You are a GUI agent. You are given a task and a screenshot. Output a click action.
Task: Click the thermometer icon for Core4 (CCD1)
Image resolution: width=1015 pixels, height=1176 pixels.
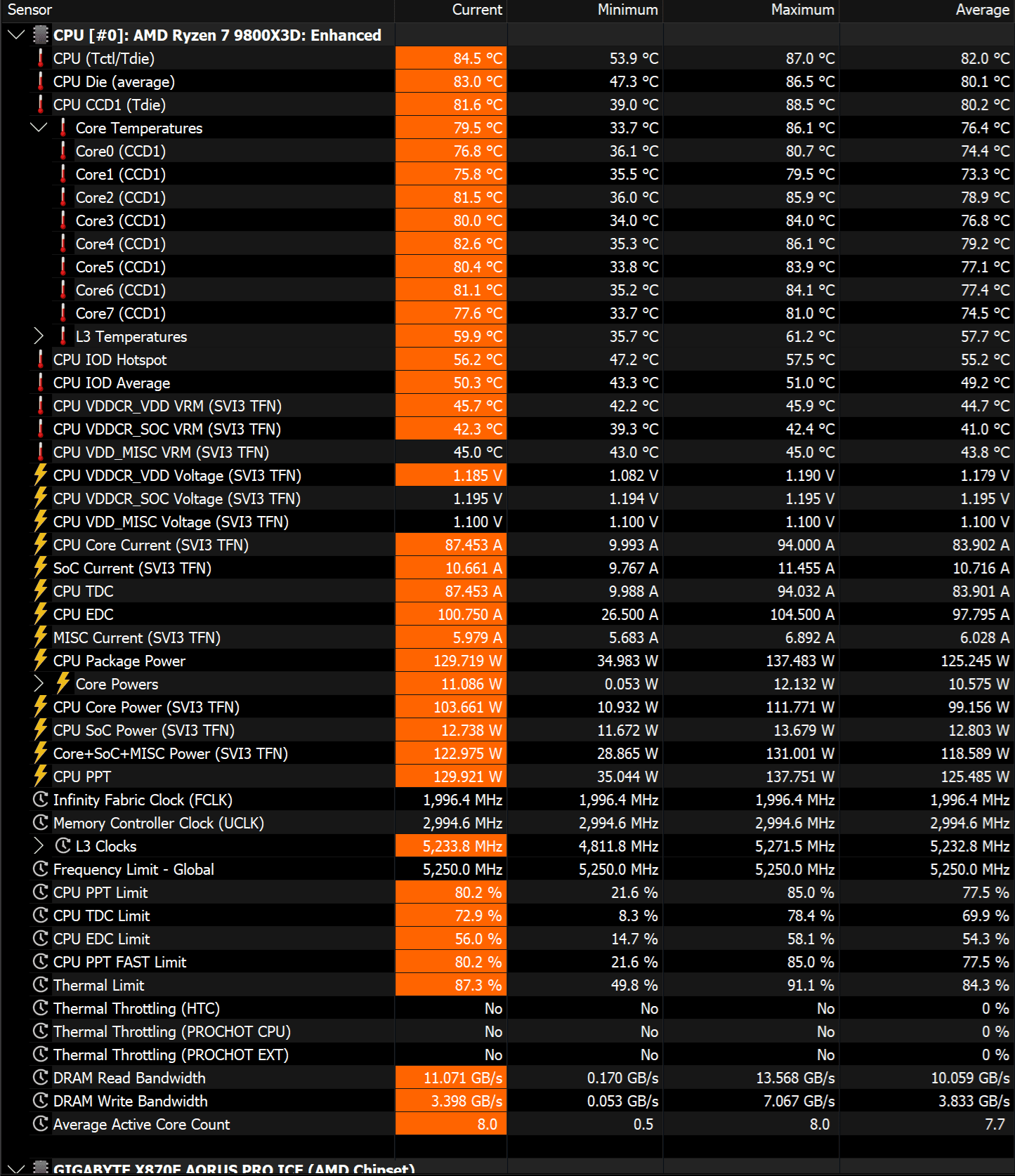pos(63,244)
